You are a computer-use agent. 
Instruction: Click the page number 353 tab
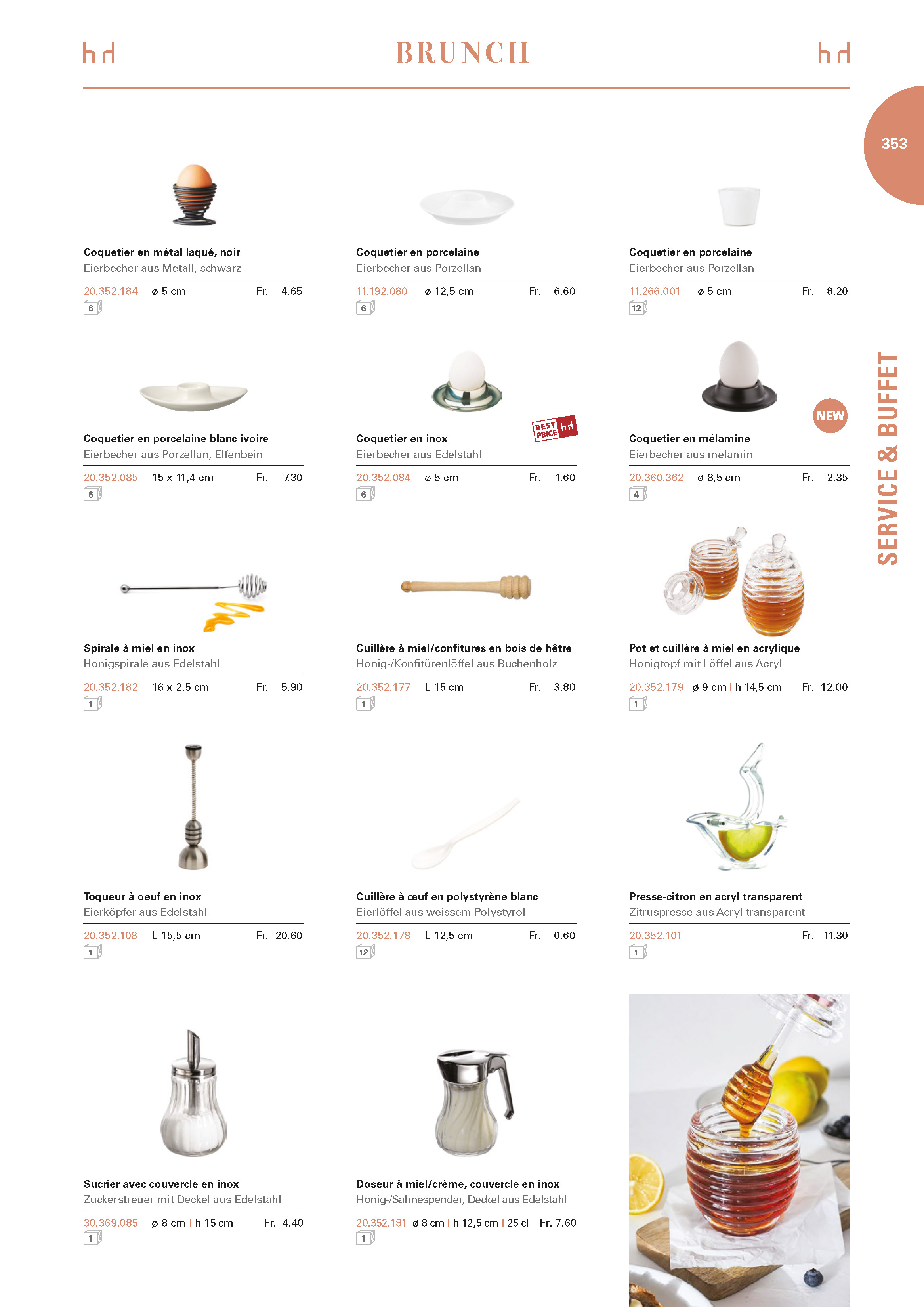coord(894,144)
